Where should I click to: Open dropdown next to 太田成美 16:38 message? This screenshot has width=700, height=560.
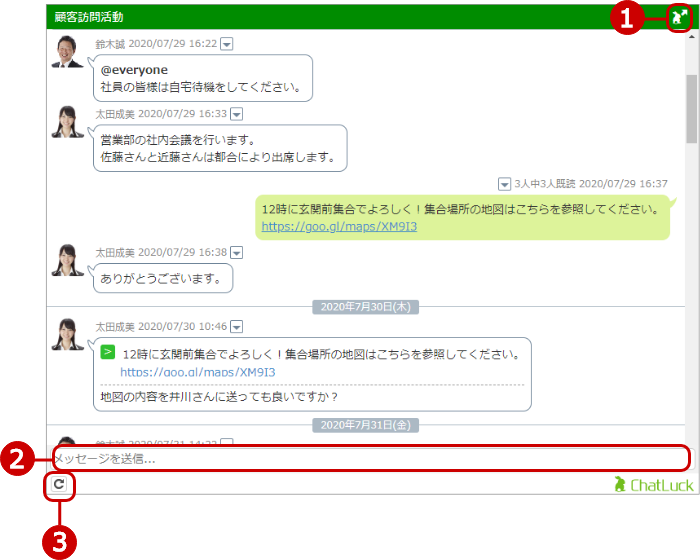tap(236, 253)
